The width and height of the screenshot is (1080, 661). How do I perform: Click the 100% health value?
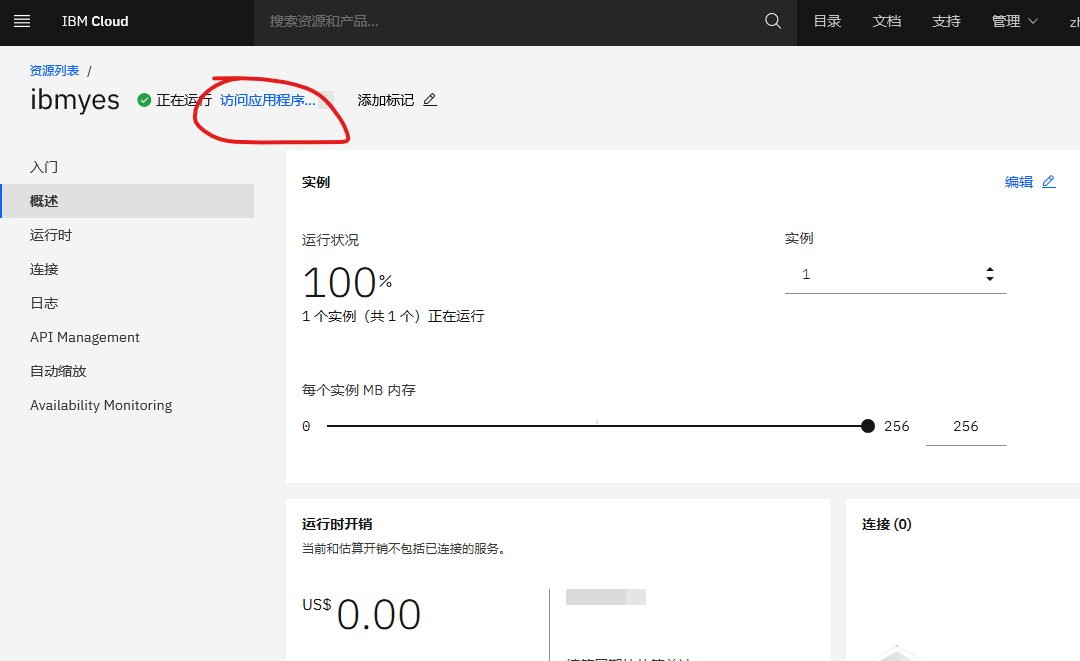(x=347, y=282)
